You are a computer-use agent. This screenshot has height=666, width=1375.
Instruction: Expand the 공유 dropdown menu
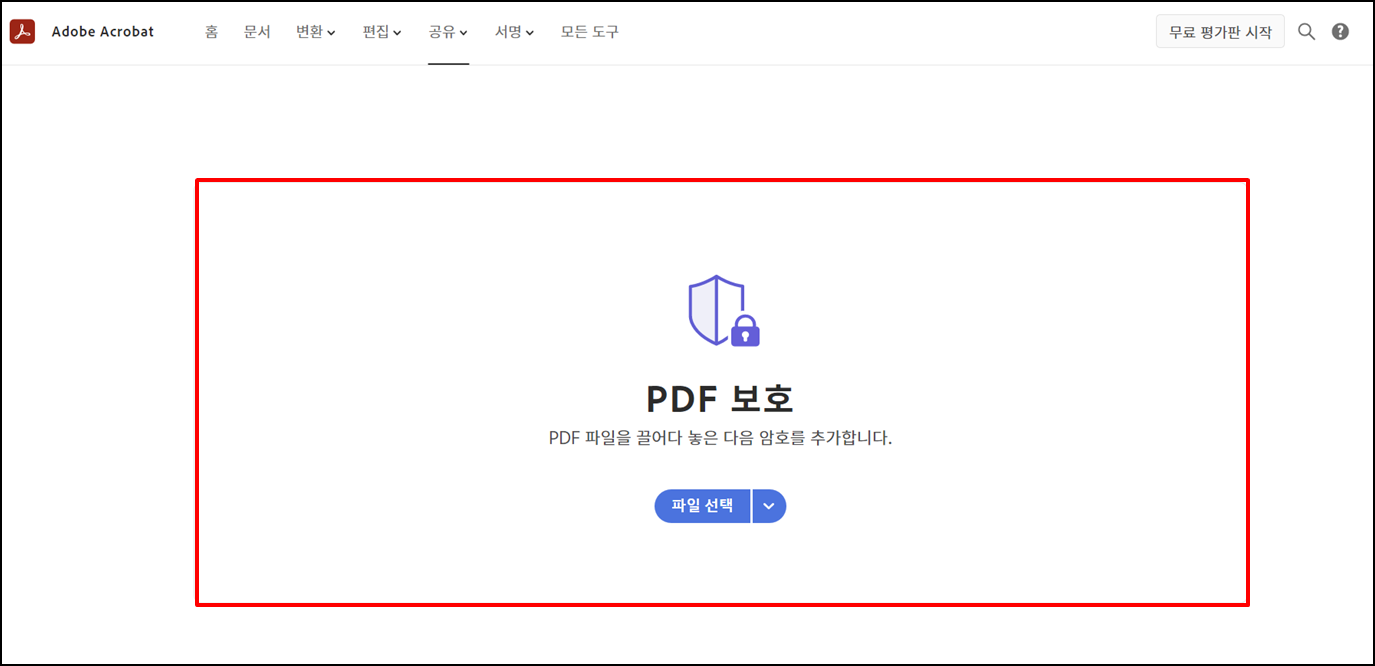[x=447, y=31]
